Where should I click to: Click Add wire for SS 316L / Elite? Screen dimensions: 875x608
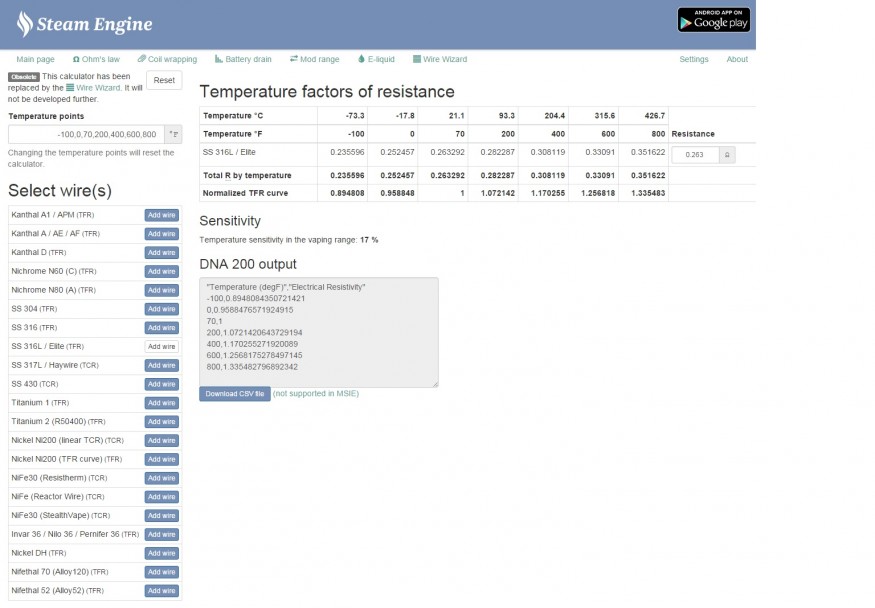point(162,347)
